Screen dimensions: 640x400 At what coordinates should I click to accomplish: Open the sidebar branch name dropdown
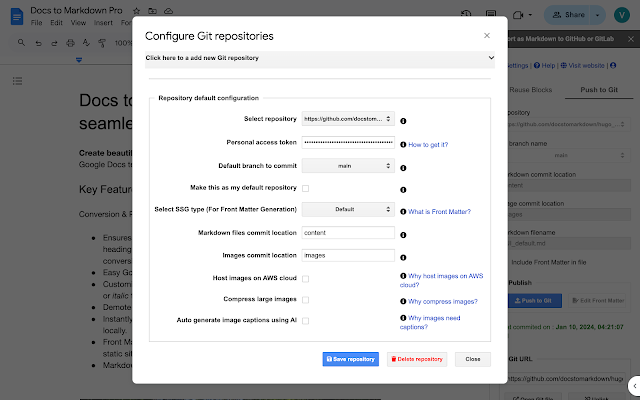tap(568, 156)
